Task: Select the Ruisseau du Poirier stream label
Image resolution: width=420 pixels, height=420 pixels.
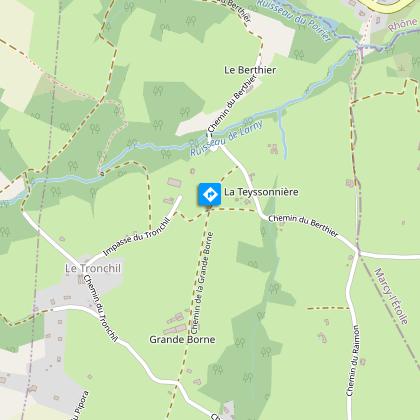Action: [295, 21]
